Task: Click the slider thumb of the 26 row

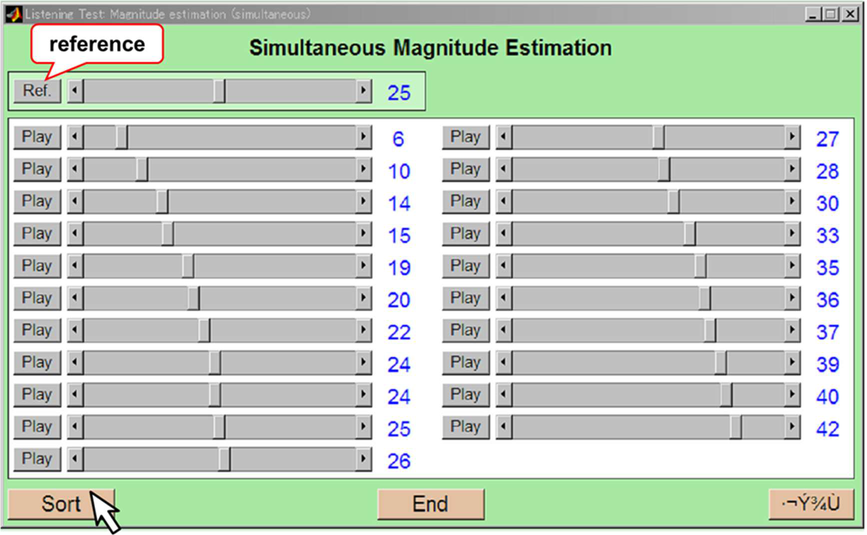Action: pyautogui.click(x=225, y=459)
